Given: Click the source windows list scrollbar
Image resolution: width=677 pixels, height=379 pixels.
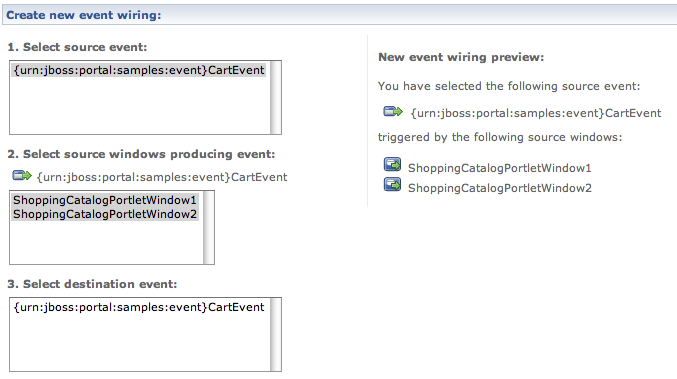Looking at the screenshot, I should [x=209, y=227].
